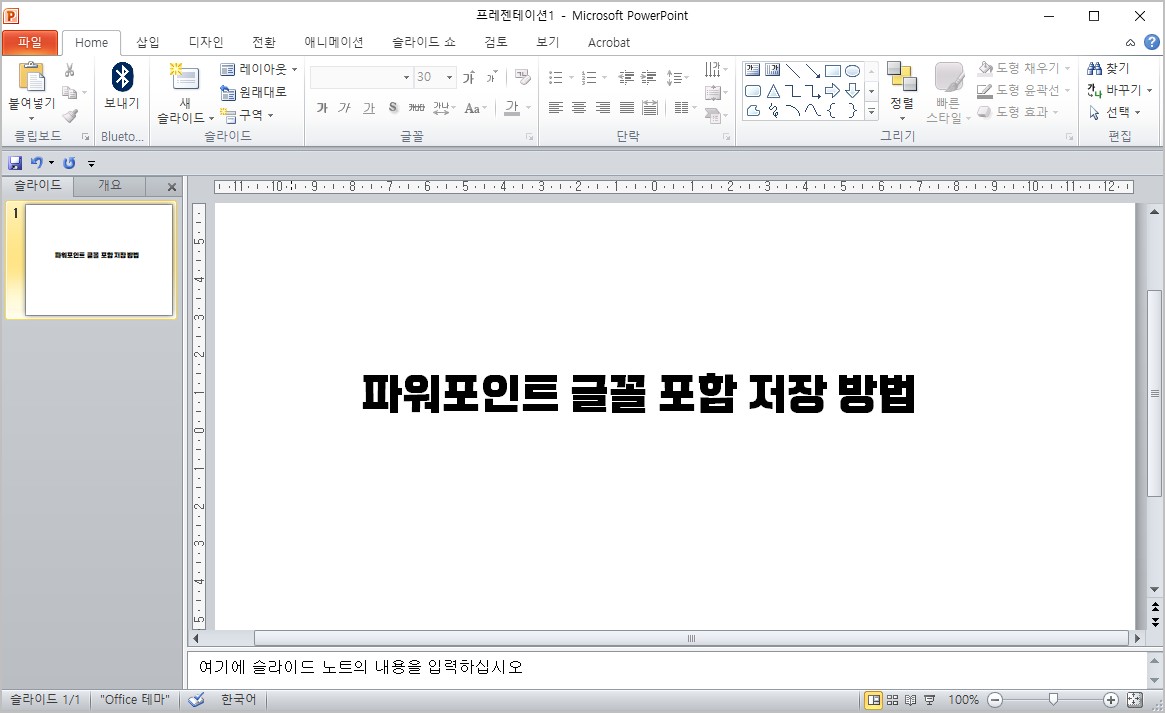Viewport: 1165px width, 713px height.
Task: Open the Select (선택) dropdown
Action: [x=1114, y=112]
